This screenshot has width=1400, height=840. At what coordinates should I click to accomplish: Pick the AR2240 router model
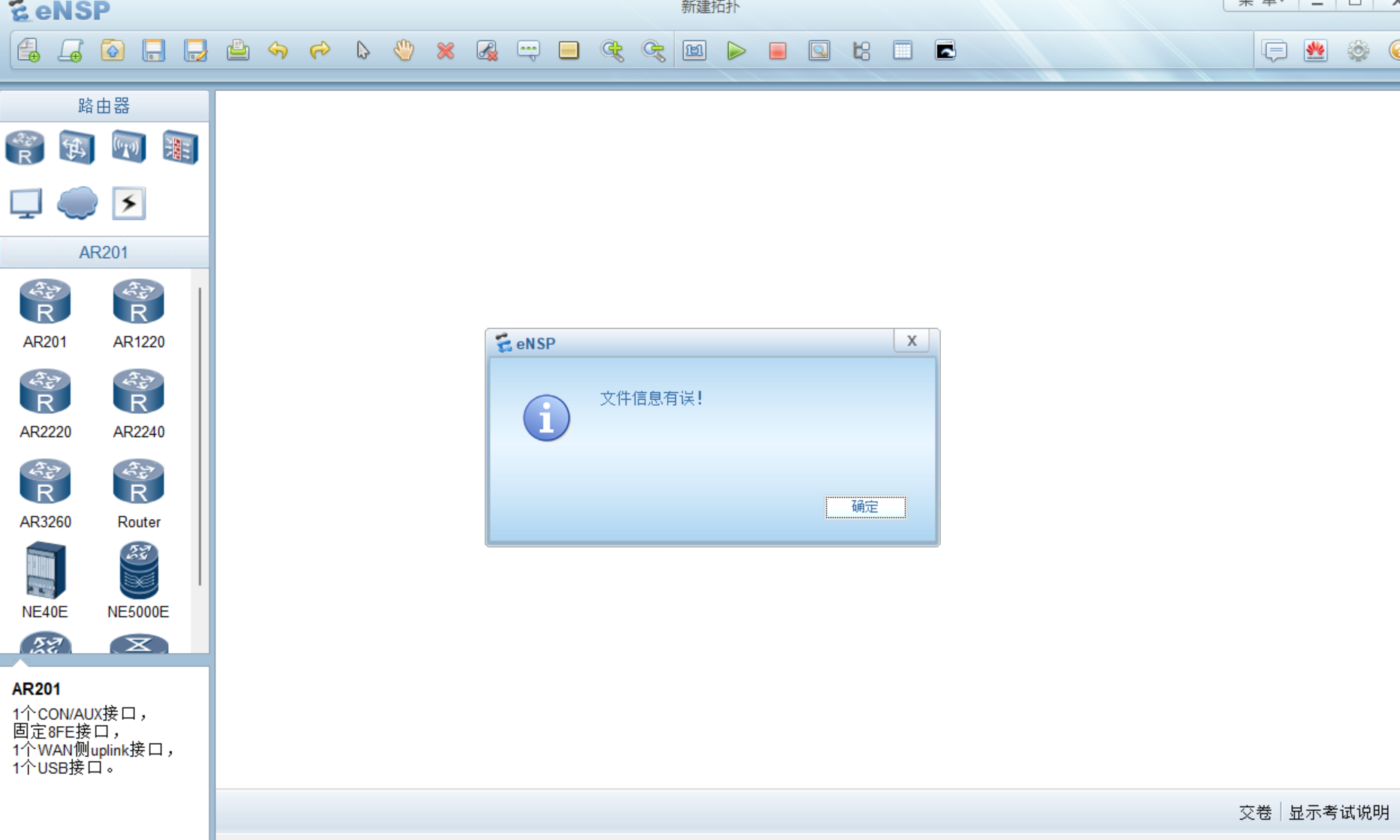click(x=138, y=404)
